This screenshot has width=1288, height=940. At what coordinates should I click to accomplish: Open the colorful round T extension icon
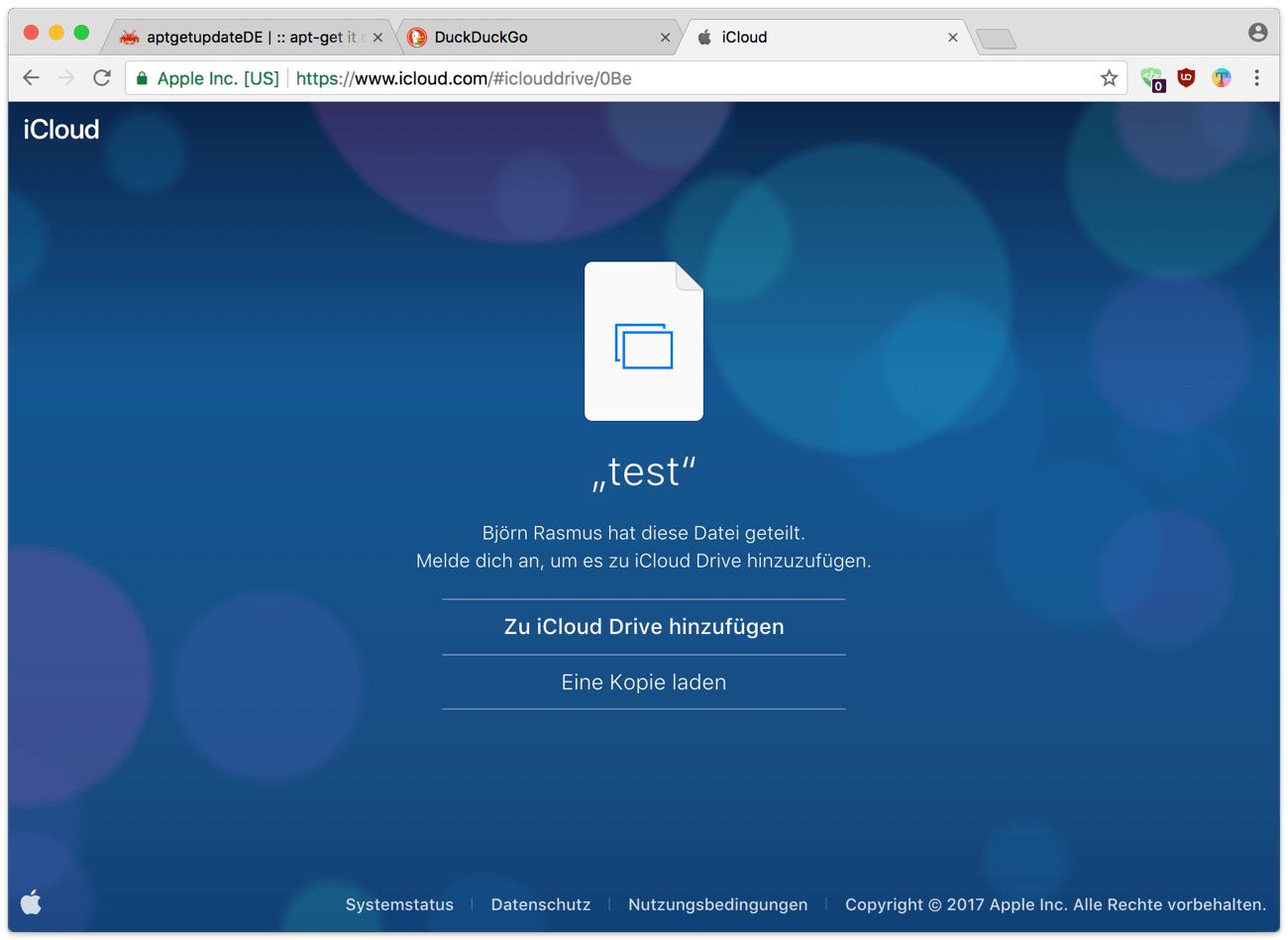1222,78
